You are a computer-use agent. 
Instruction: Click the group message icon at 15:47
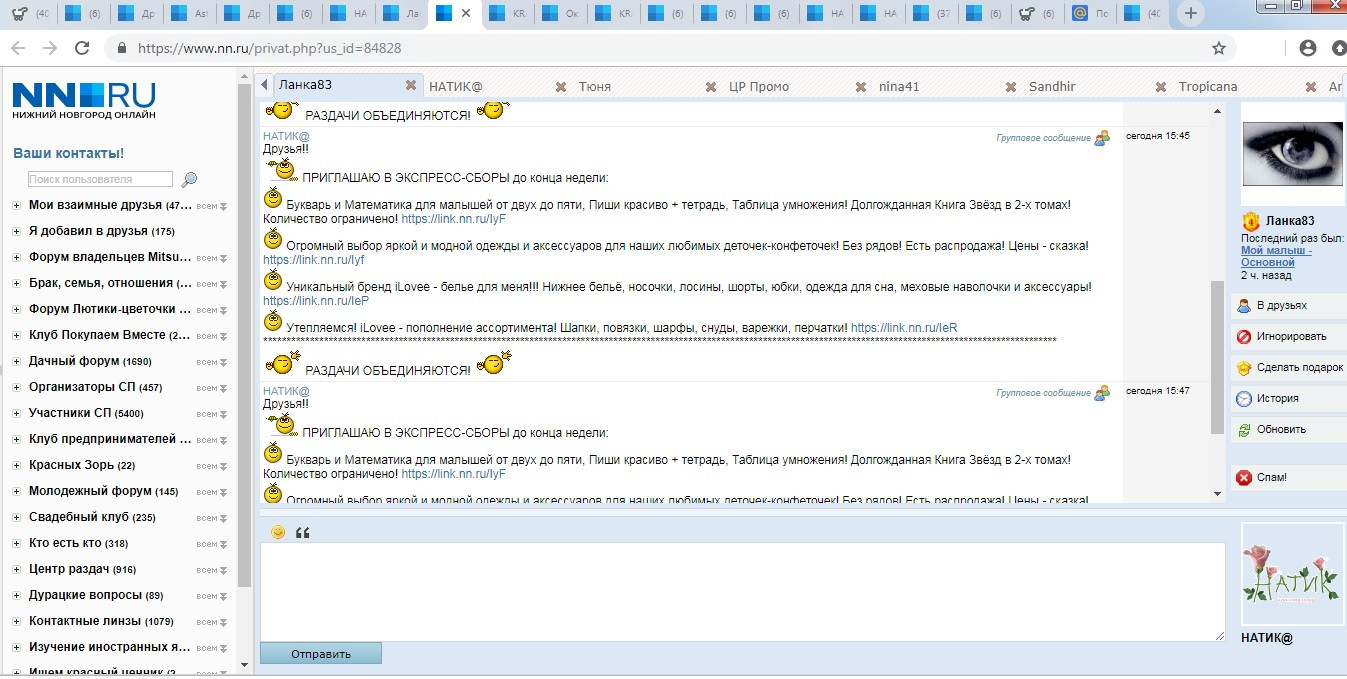tap(1102, 393)
